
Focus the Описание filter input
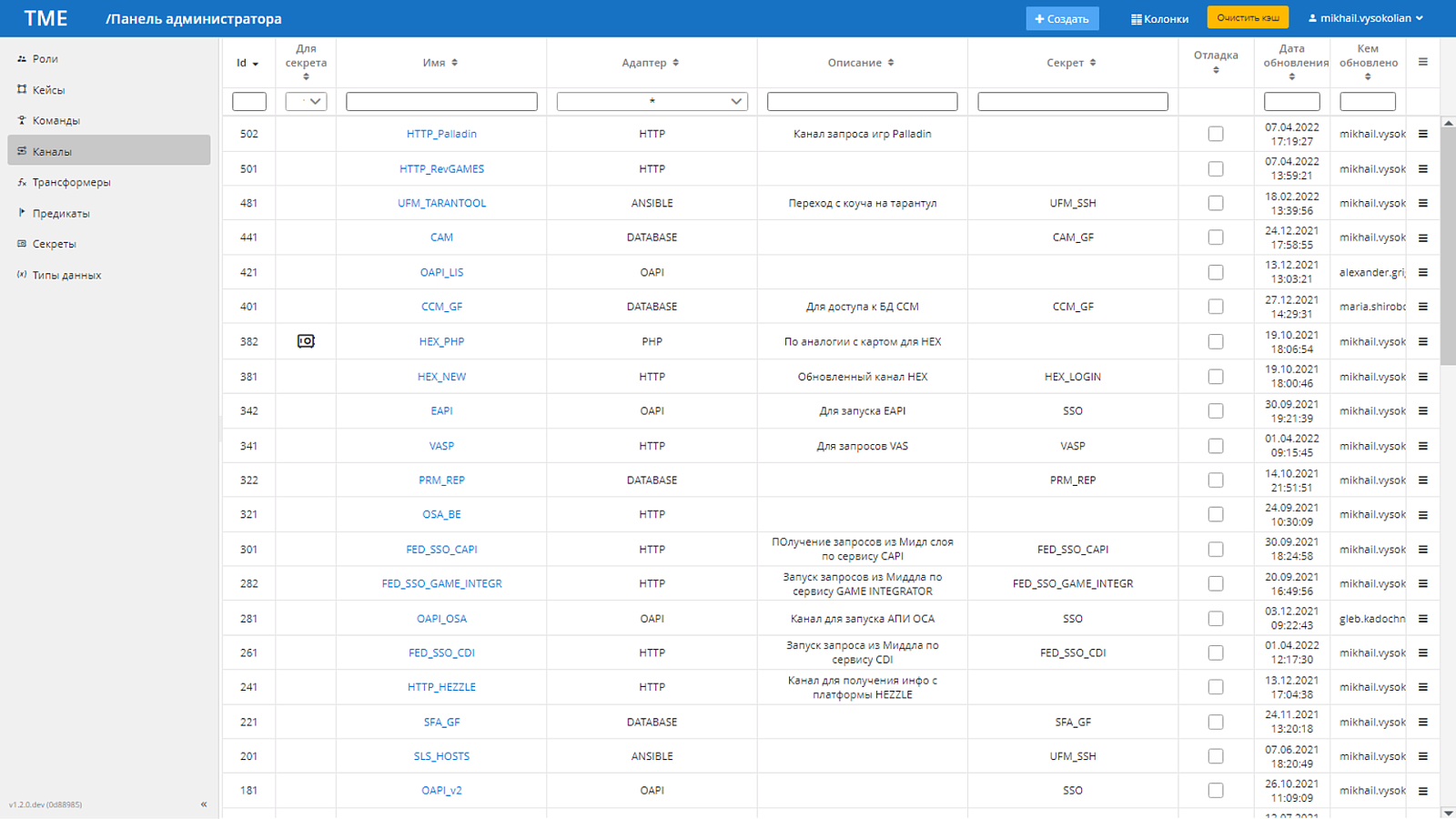(862, 101)
